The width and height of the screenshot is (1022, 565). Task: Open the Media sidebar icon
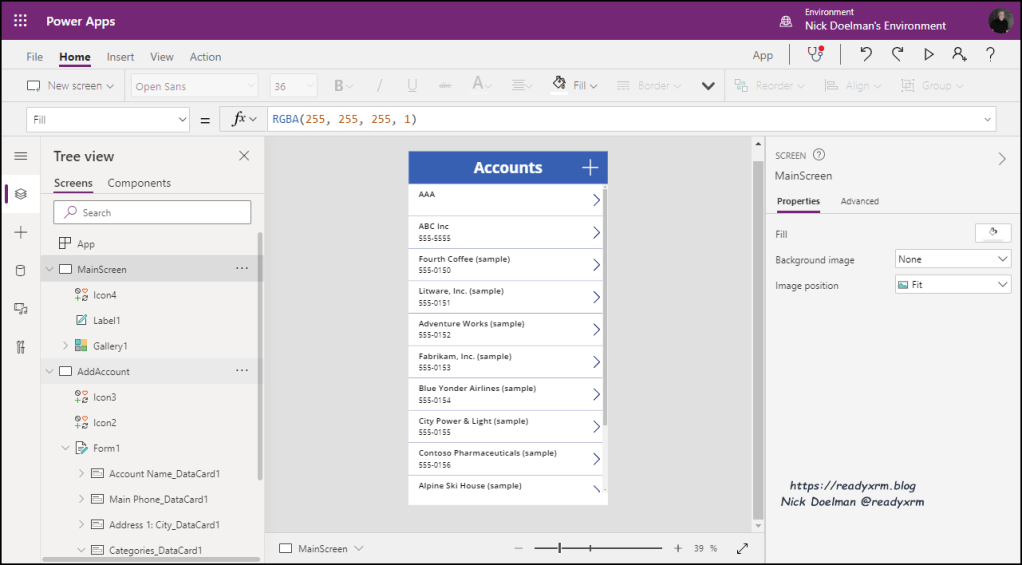[20, 309]
